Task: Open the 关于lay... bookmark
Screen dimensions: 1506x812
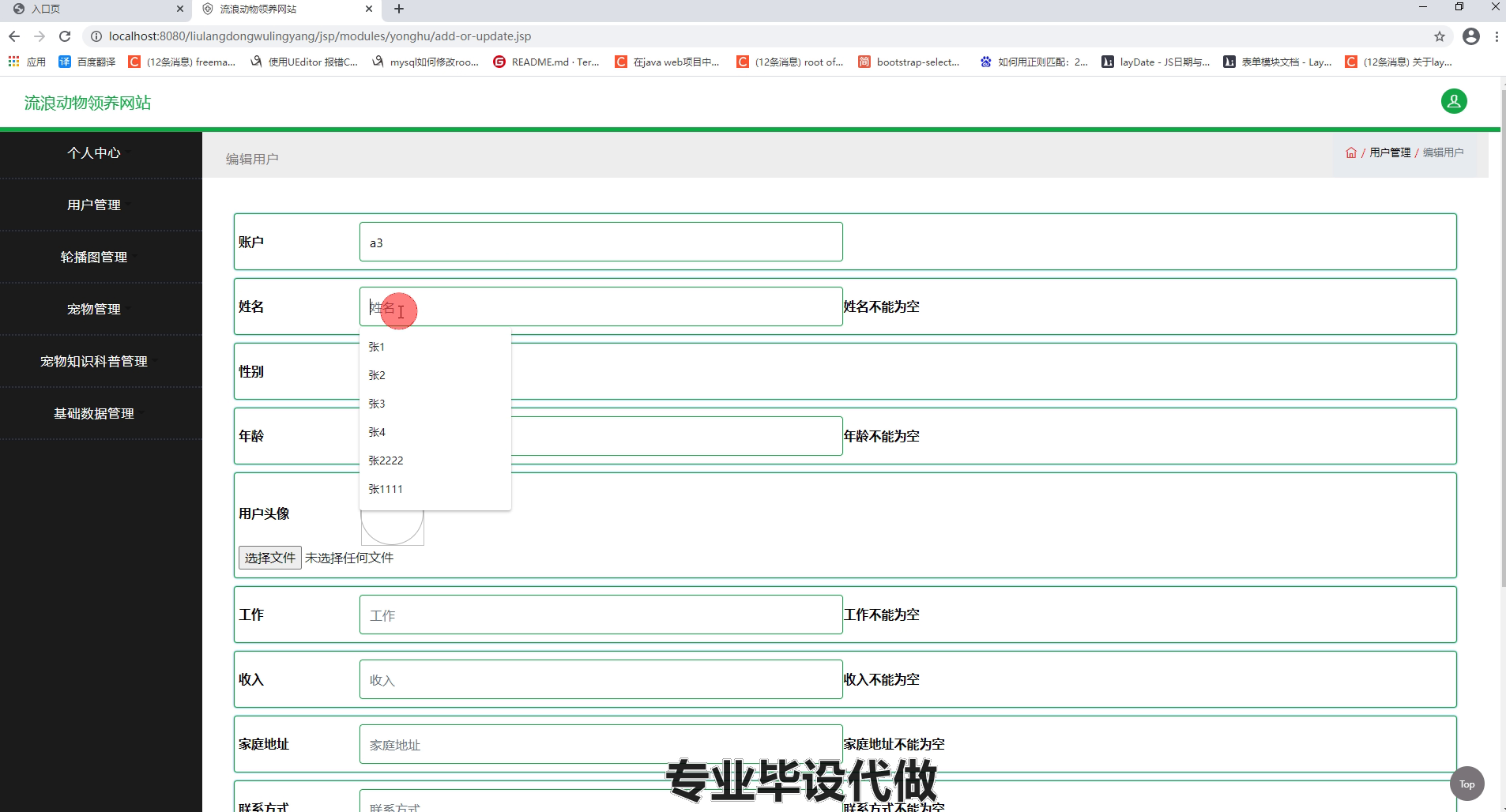Action: point(1399,62)
